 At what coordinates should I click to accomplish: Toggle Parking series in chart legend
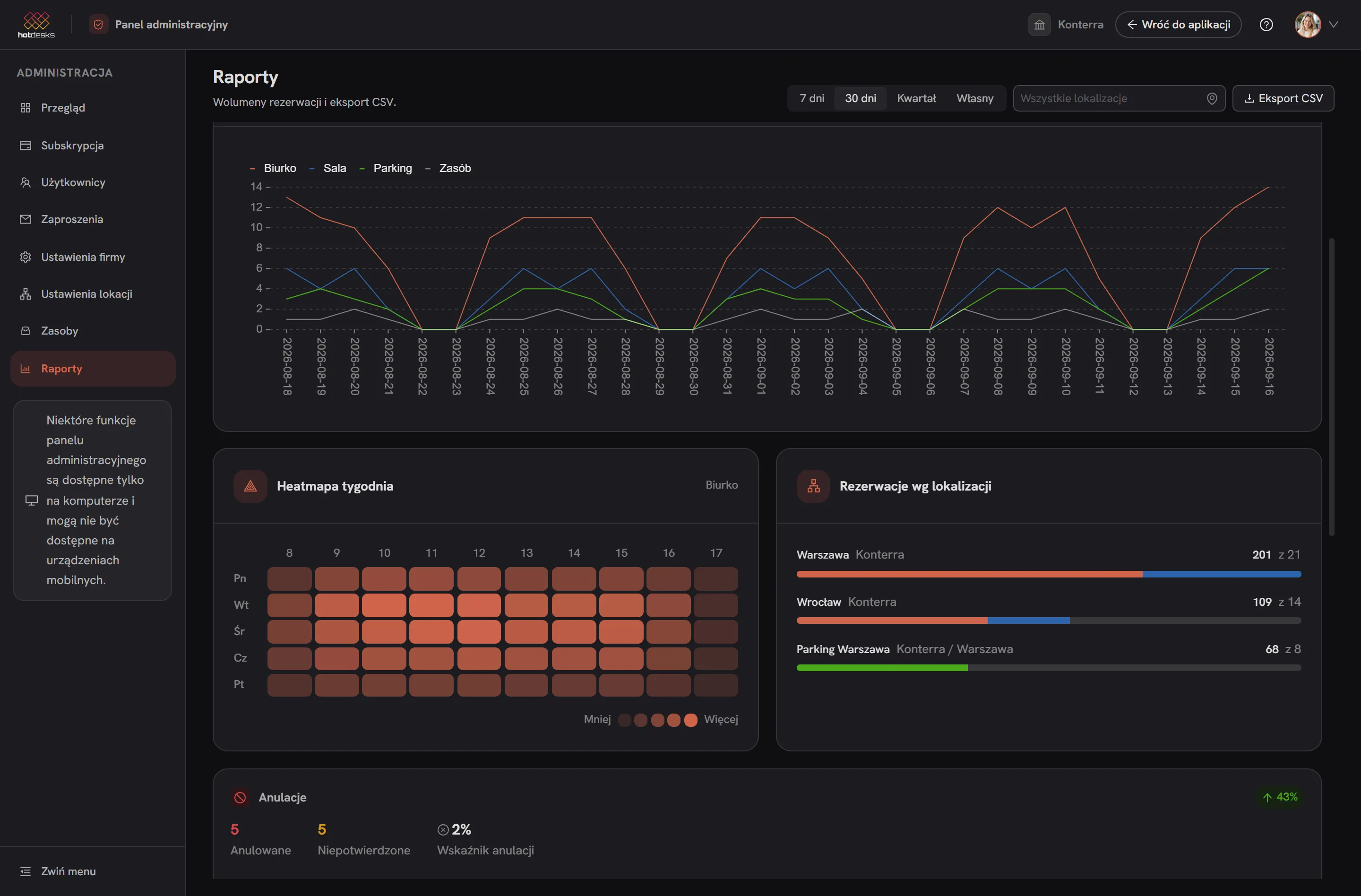386,168
